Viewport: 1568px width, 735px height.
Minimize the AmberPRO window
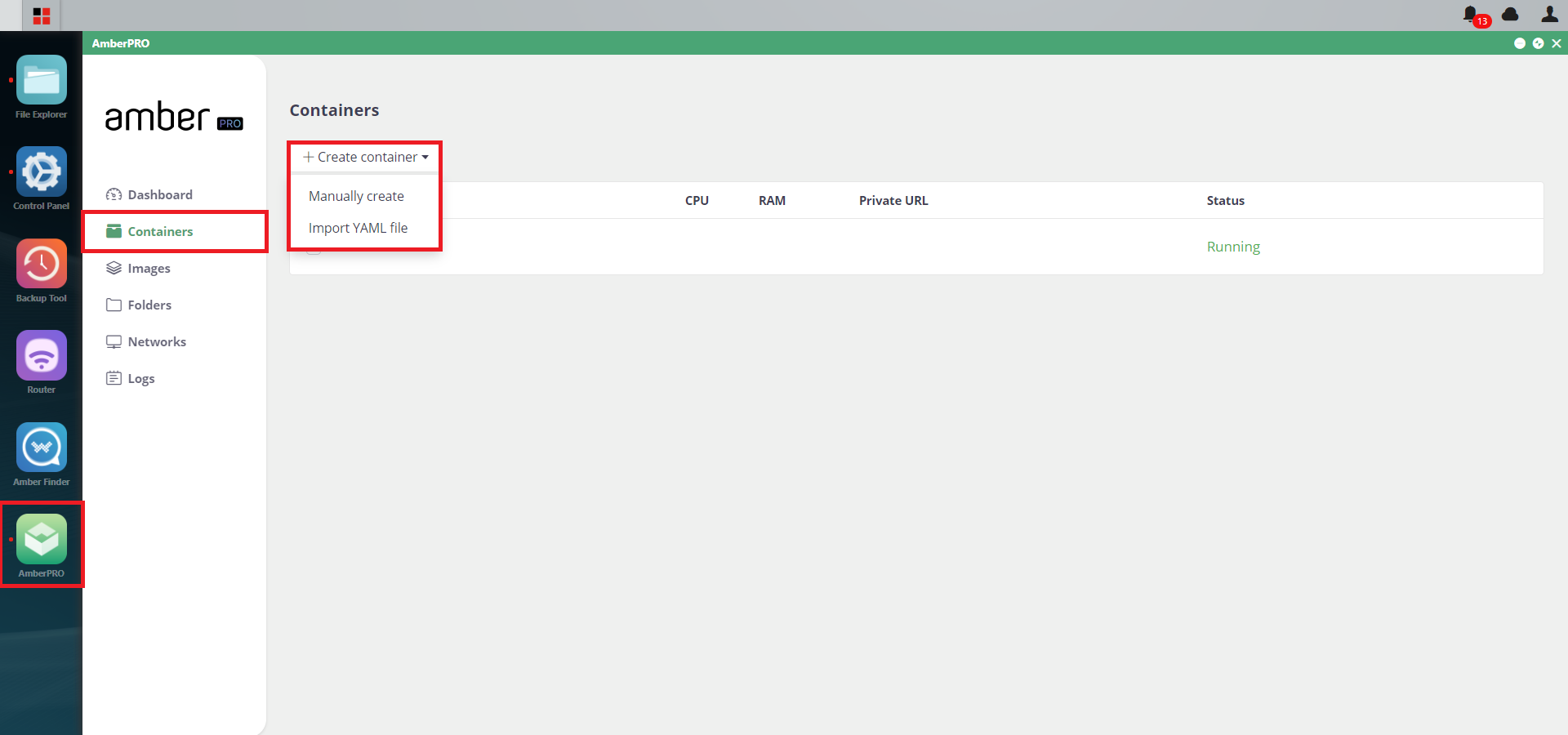point(1520,43)
